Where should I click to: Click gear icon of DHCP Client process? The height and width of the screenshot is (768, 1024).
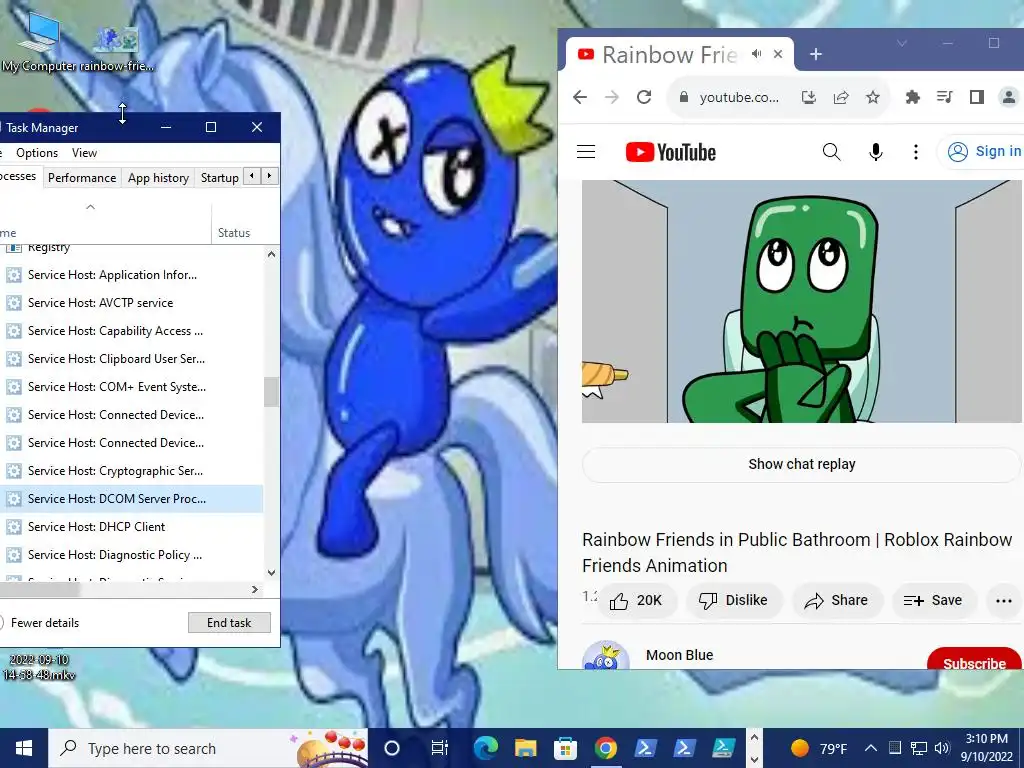pos(14,527)
